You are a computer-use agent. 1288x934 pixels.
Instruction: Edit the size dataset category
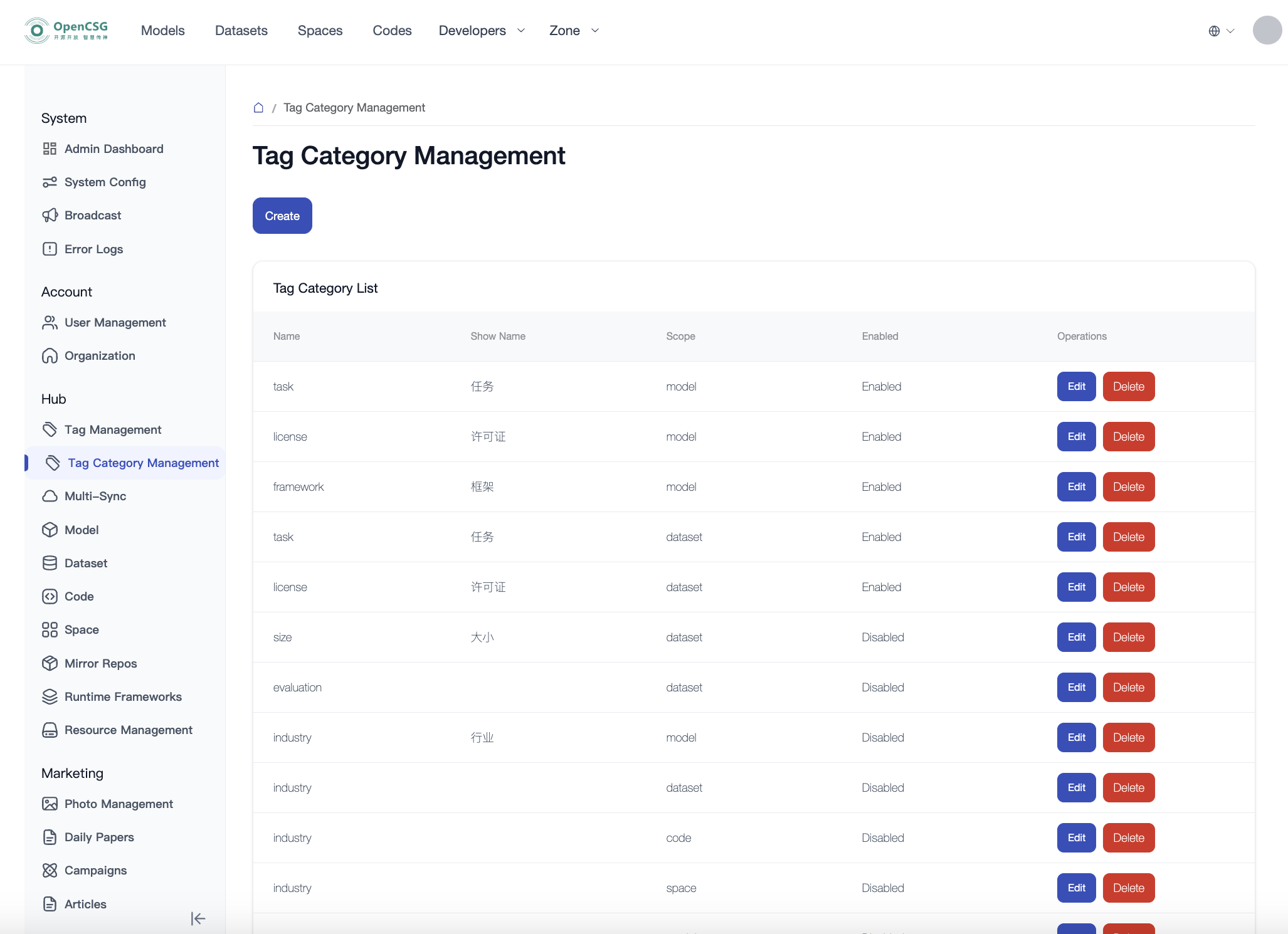pos(1076,637)
